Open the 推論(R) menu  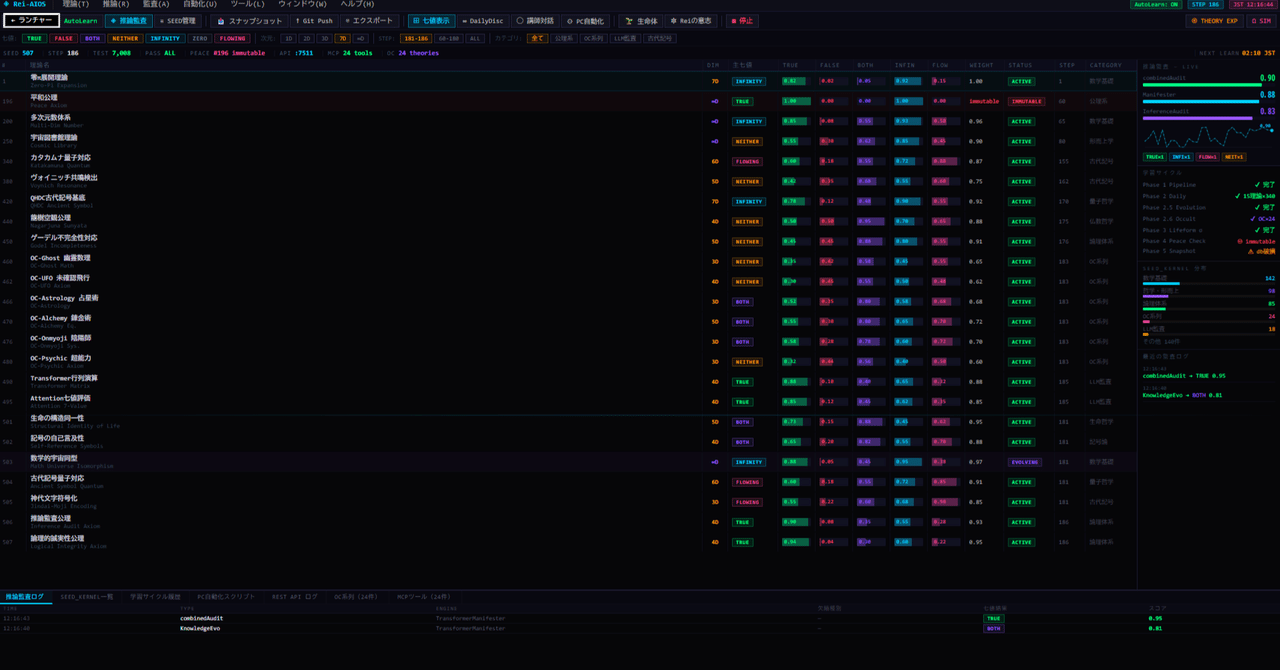click(x=116, y=4)
